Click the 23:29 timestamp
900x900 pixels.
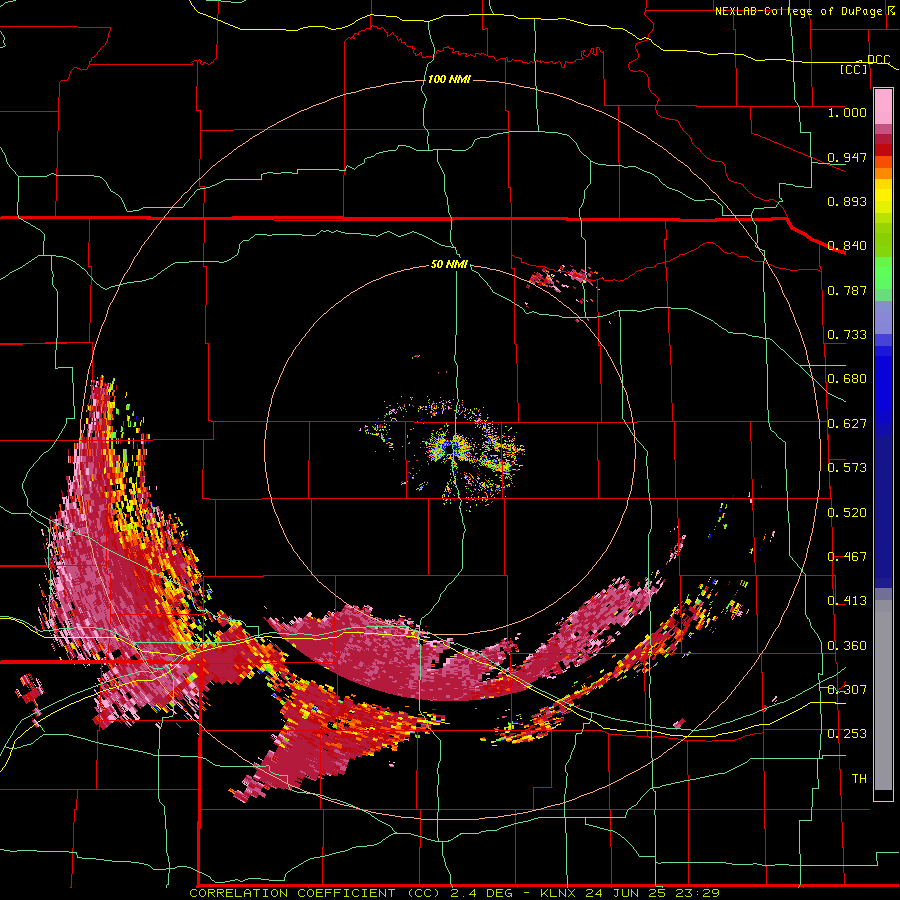697,893
